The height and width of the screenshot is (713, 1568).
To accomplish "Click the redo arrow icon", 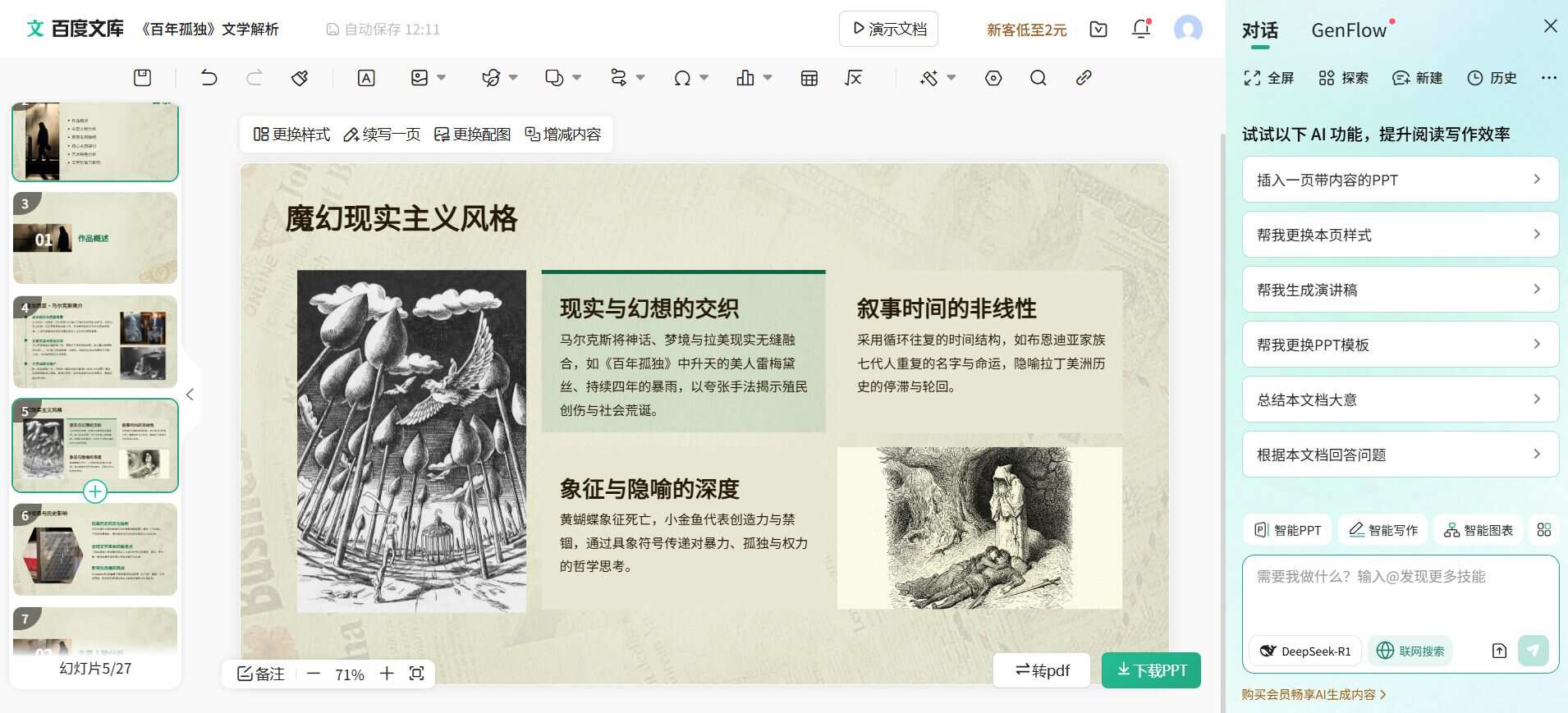I will [x=254, y=78].
